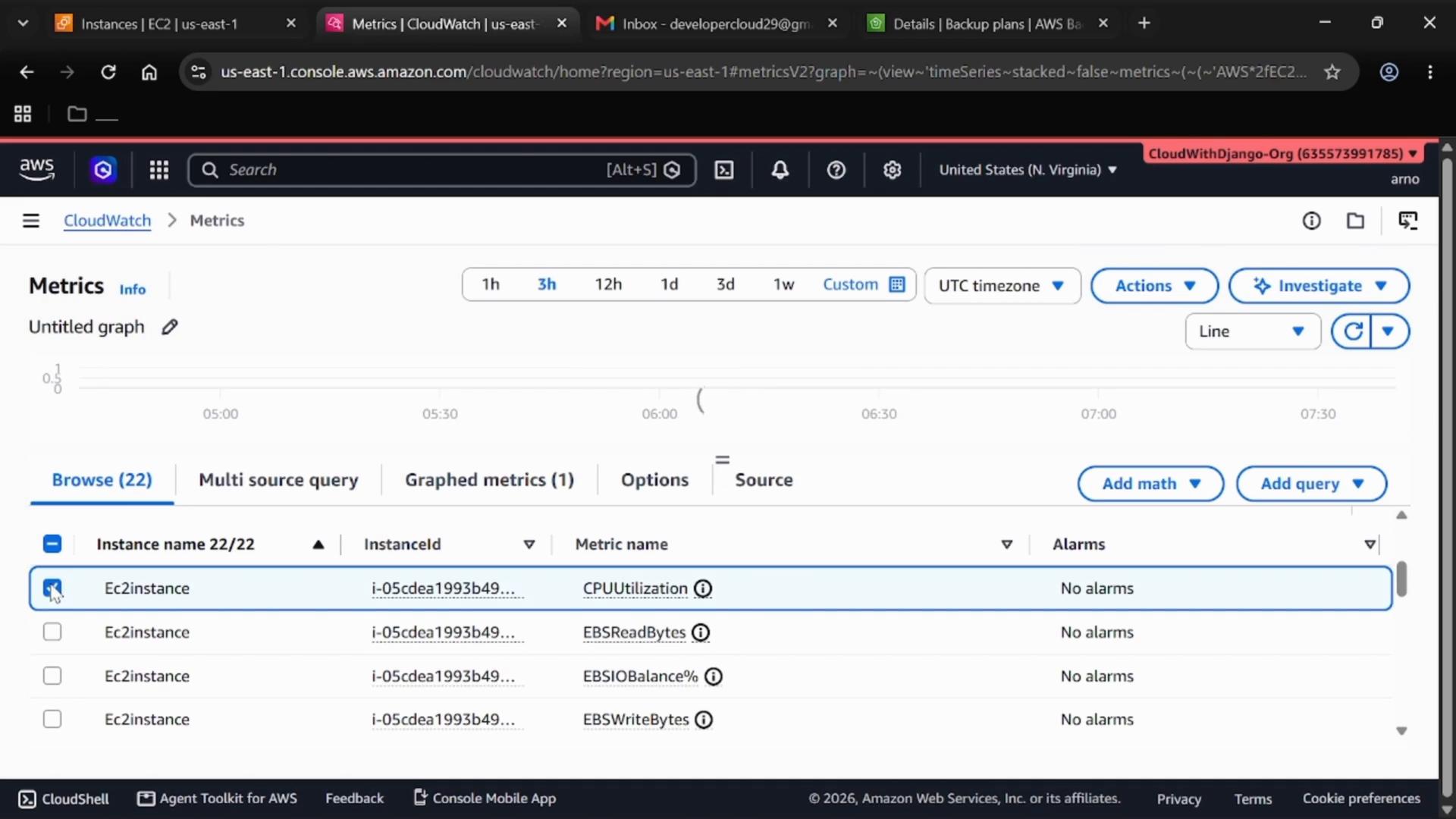Open CloudShell from the footer
Viewport: 1456px width, 819px height.
pyautogui.click(x=64, y=799)
